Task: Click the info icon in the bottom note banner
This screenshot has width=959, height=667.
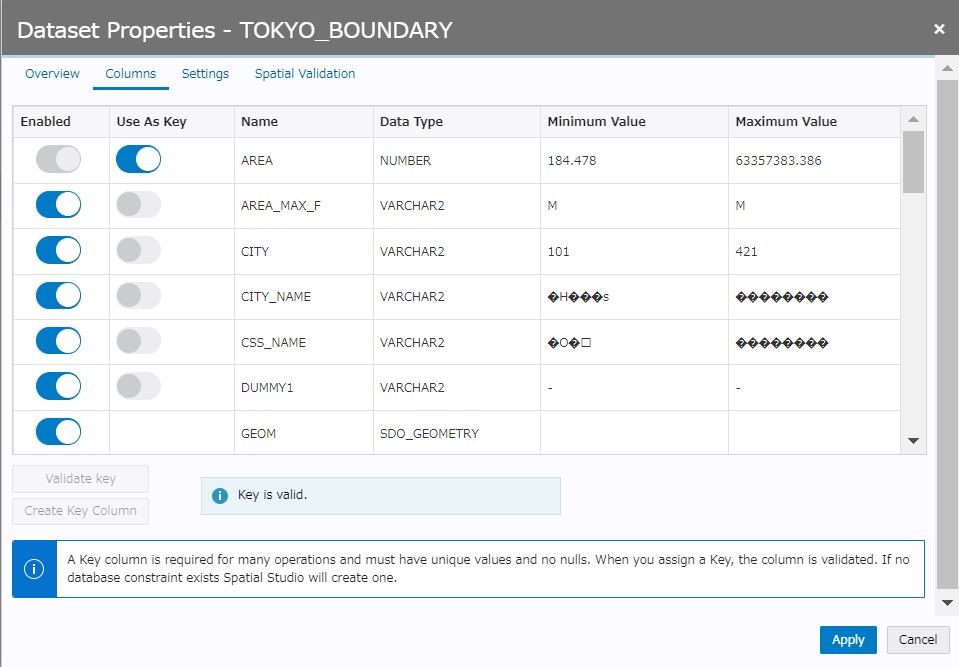Action: [34, 568]
